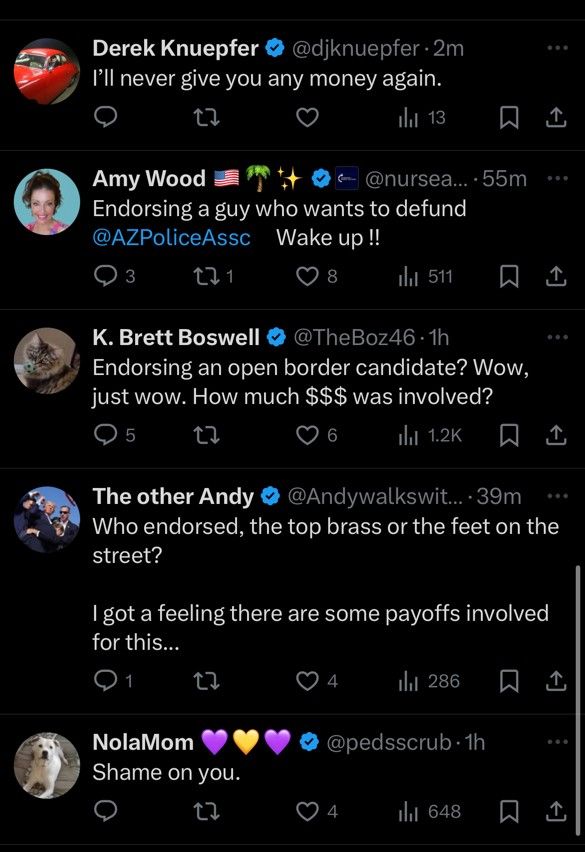
Task: Click the vertical scrollbar on right edge
Action: point(577,700)
